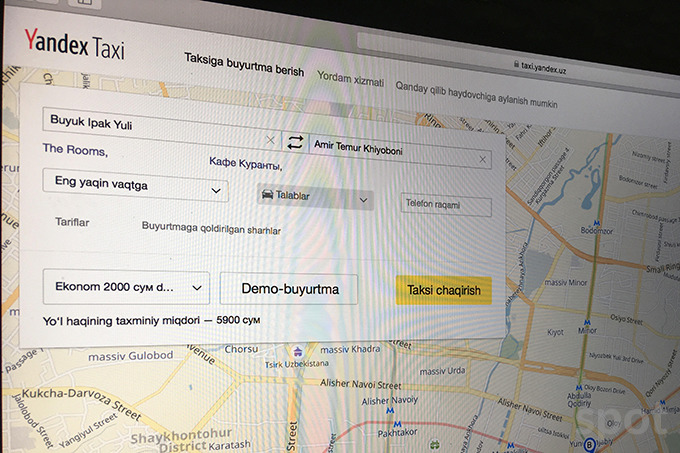Click the Amir Temur Khiyoboni destination input
Image resolution: width=680 pixels, height=453 pixels.
tap(400, 152)
